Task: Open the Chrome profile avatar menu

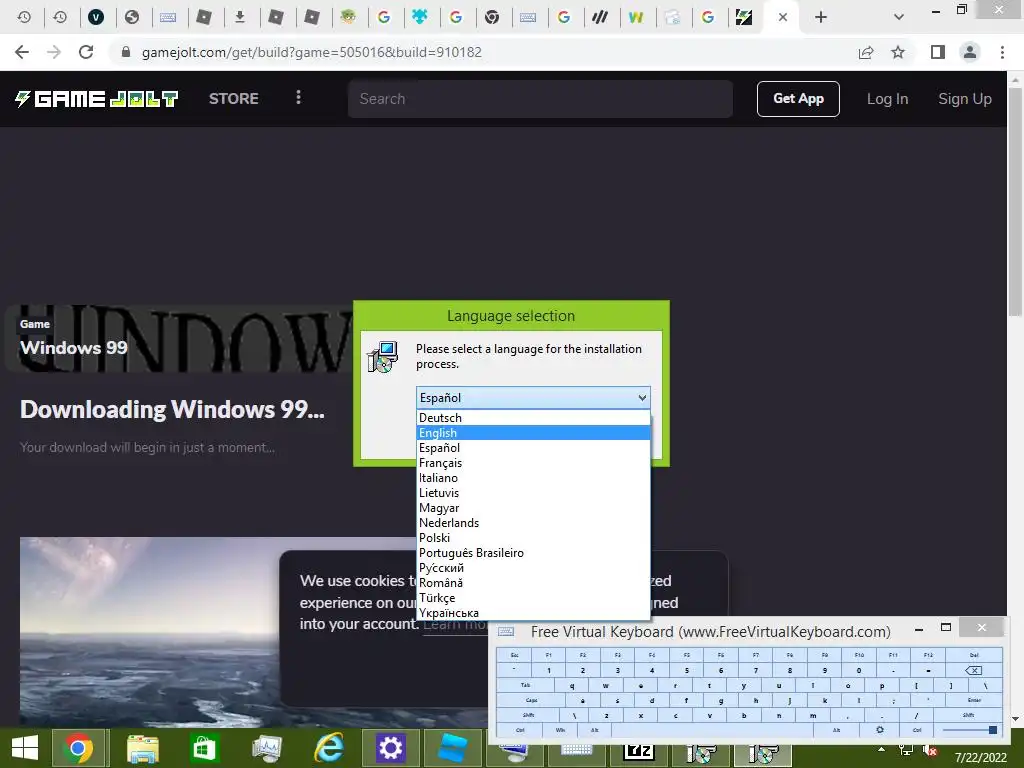Action: point(970,52)
